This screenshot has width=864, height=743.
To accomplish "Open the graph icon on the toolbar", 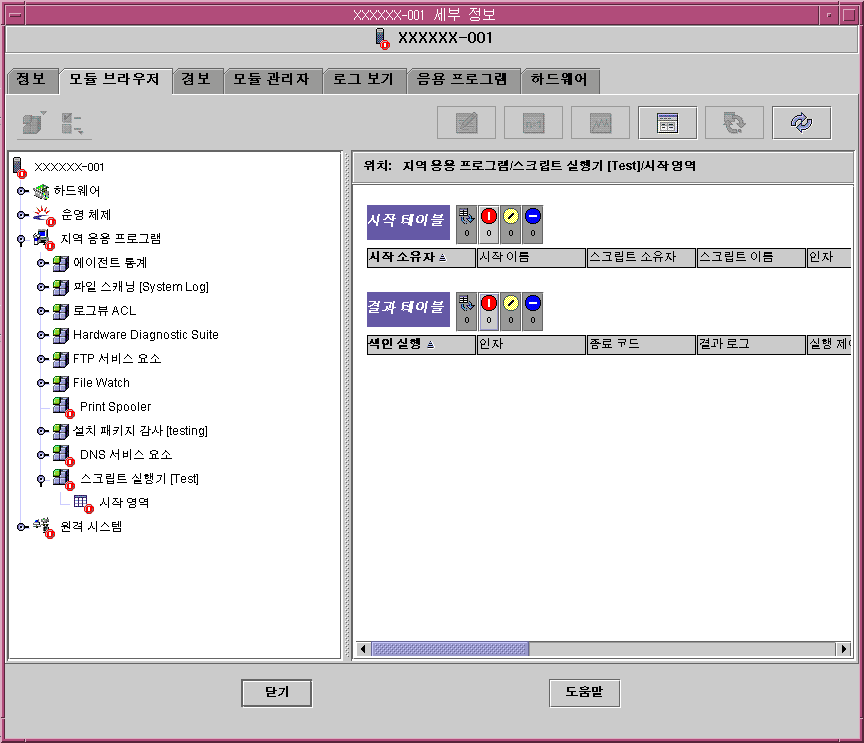I will click(x=599, y=122).
